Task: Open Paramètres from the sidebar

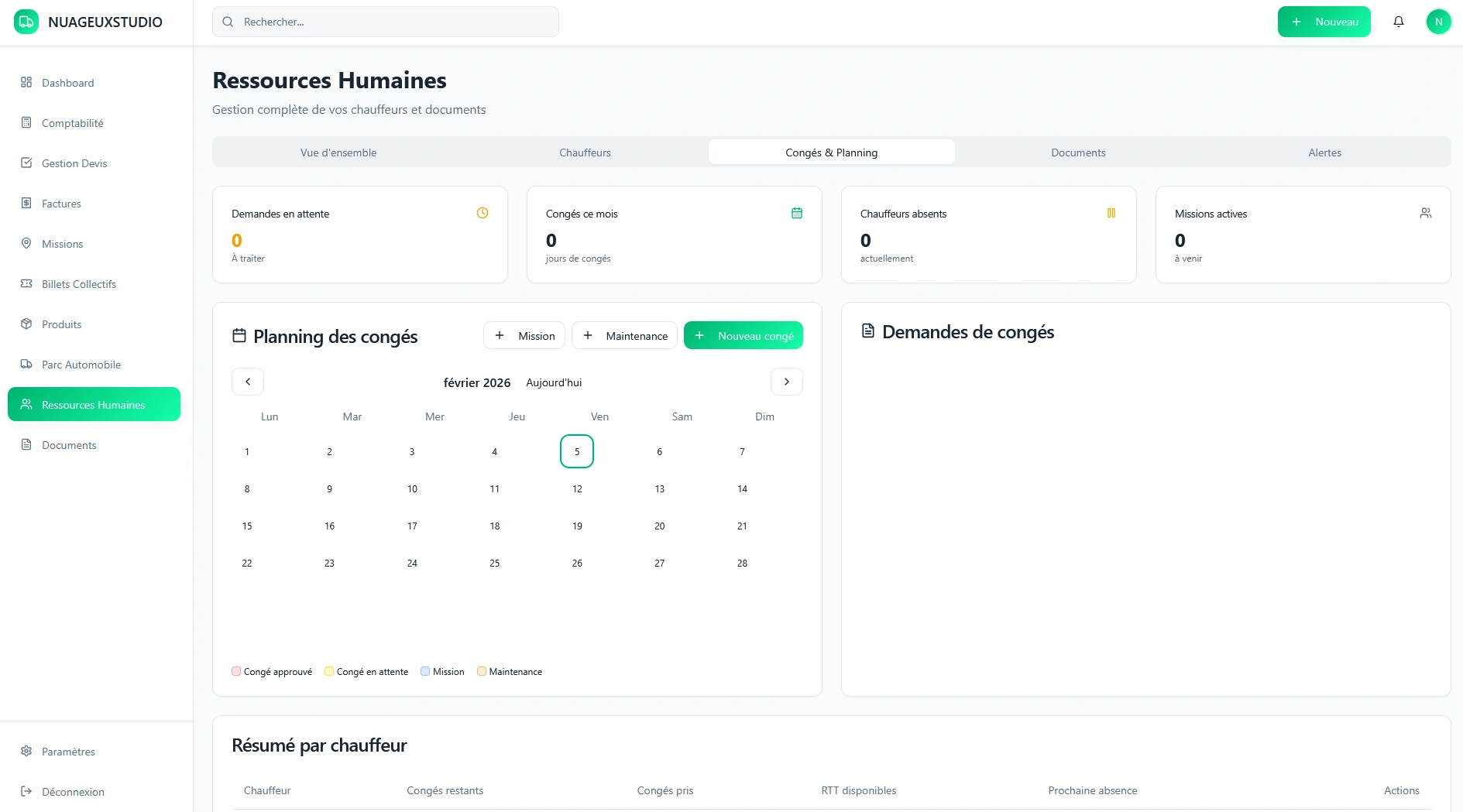Action: click(68, 752)
